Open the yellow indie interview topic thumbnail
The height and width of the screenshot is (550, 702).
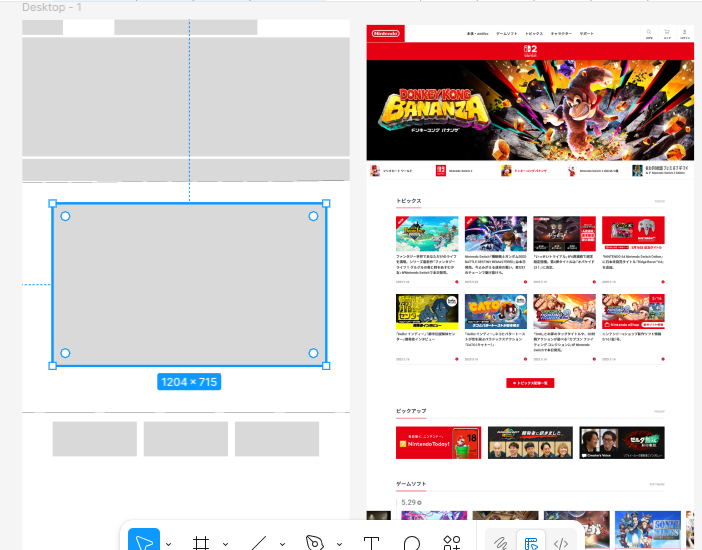pos(427,312)
